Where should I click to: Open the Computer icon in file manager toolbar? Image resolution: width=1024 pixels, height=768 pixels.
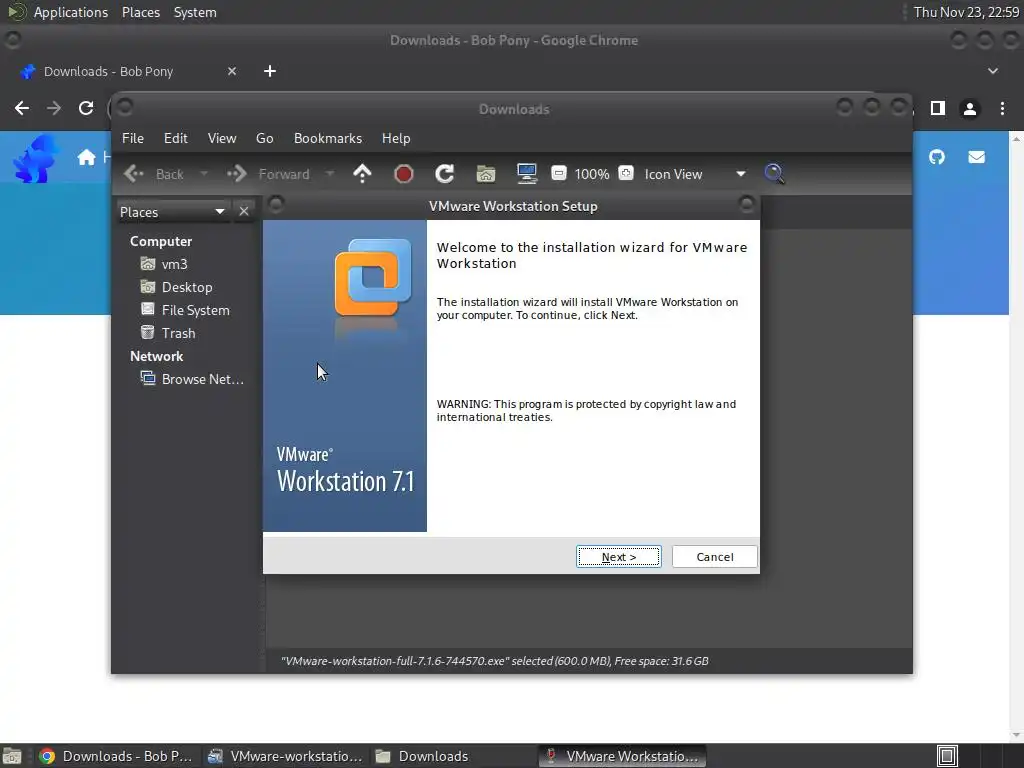pos(526,174)
